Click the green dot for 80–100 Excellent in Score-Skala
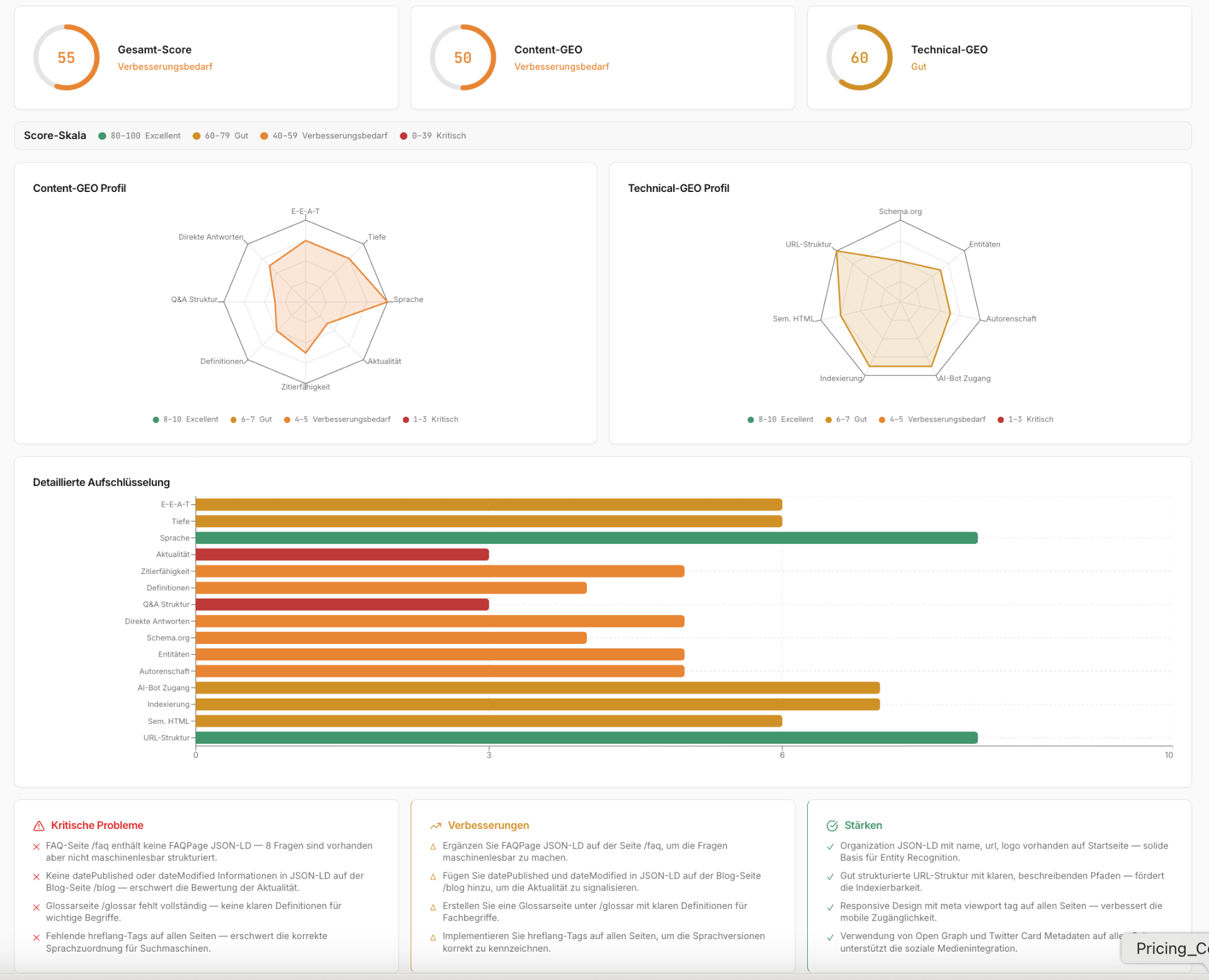Viewport: 1209px width, 980px height. pos(102,136)
